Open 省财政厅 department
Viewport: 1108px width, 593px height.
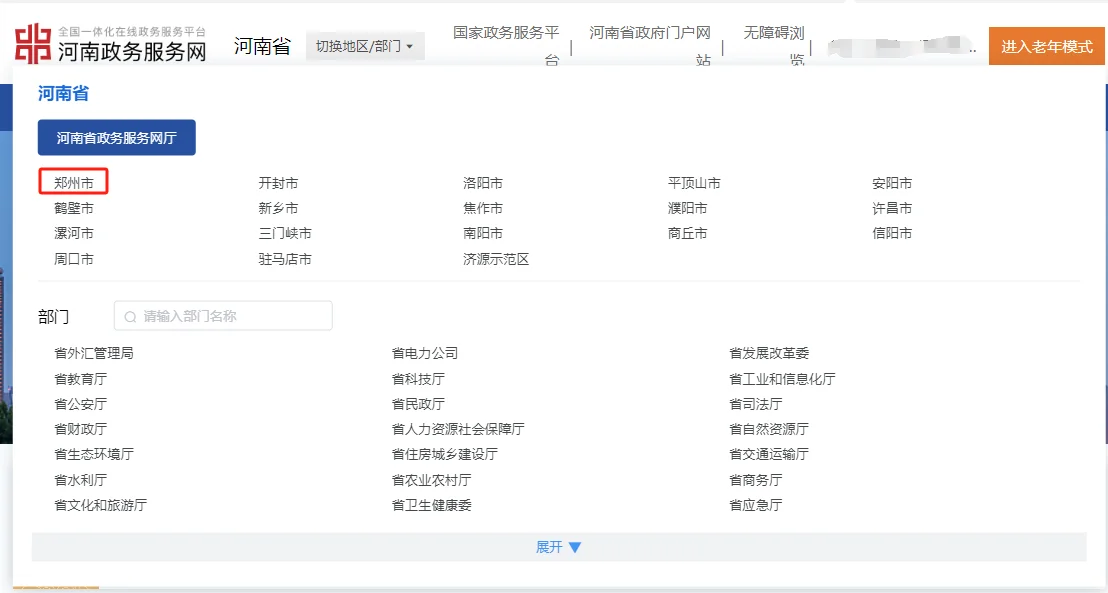(81, 429)
